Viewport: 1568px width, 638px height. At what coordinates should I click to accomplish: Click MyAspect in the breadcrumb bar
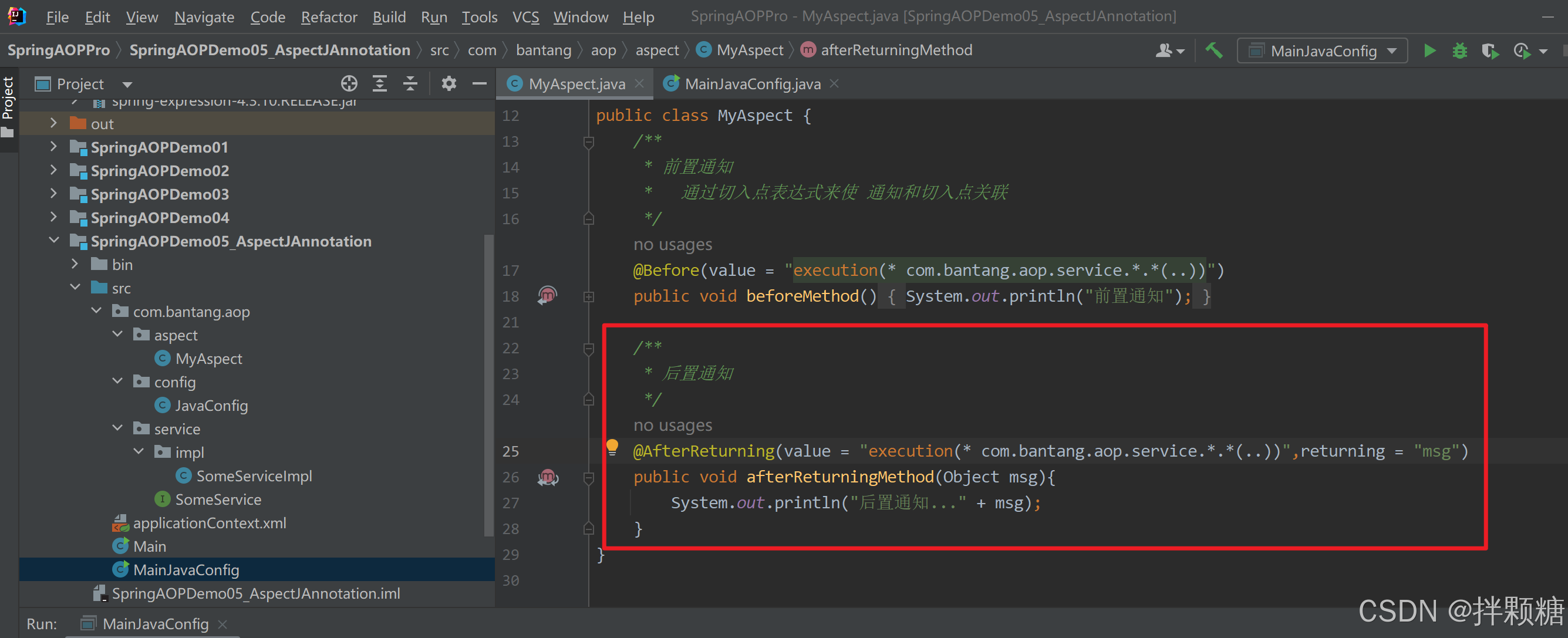click(749, 50)
